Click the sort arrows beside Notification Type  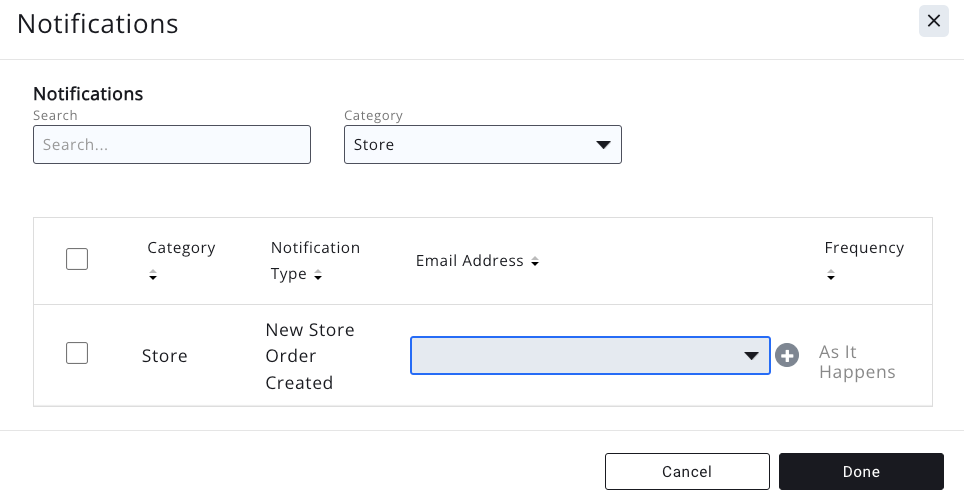click(x=318, y=275)
